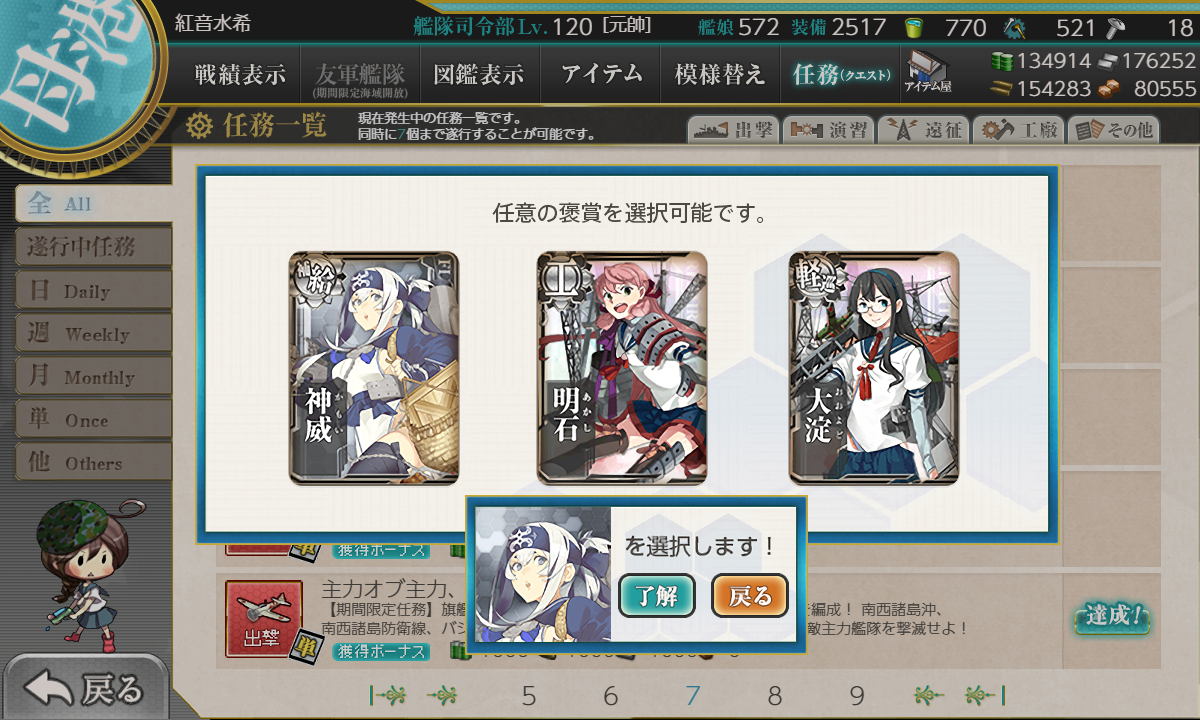Click the 達成! quest complete badge
This screenshot has width=1200, height=720.
1111,617
